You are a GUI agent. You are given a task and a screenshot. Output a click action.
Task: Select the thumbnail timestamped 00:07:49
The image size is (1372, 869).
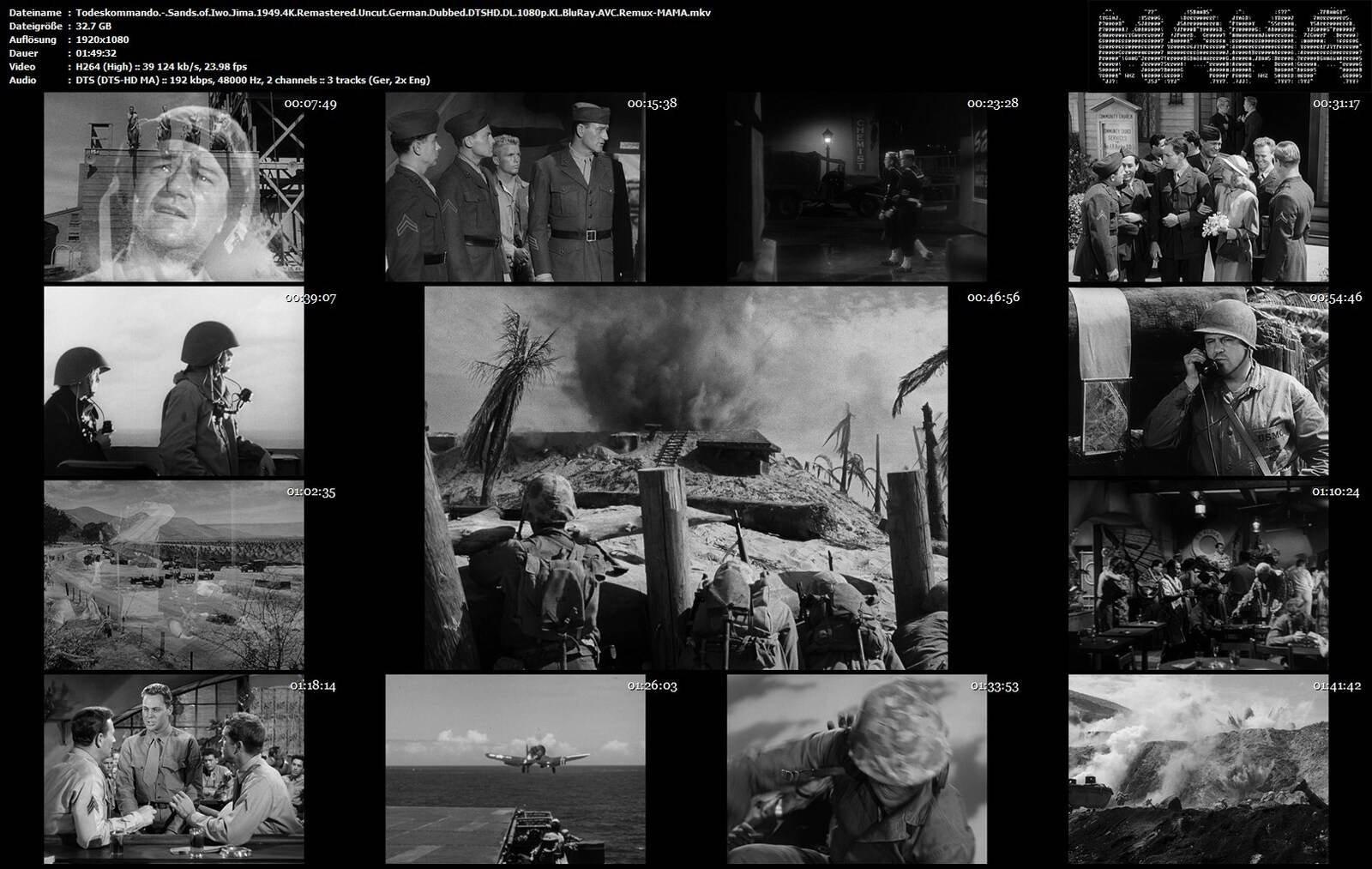point(174,187)
